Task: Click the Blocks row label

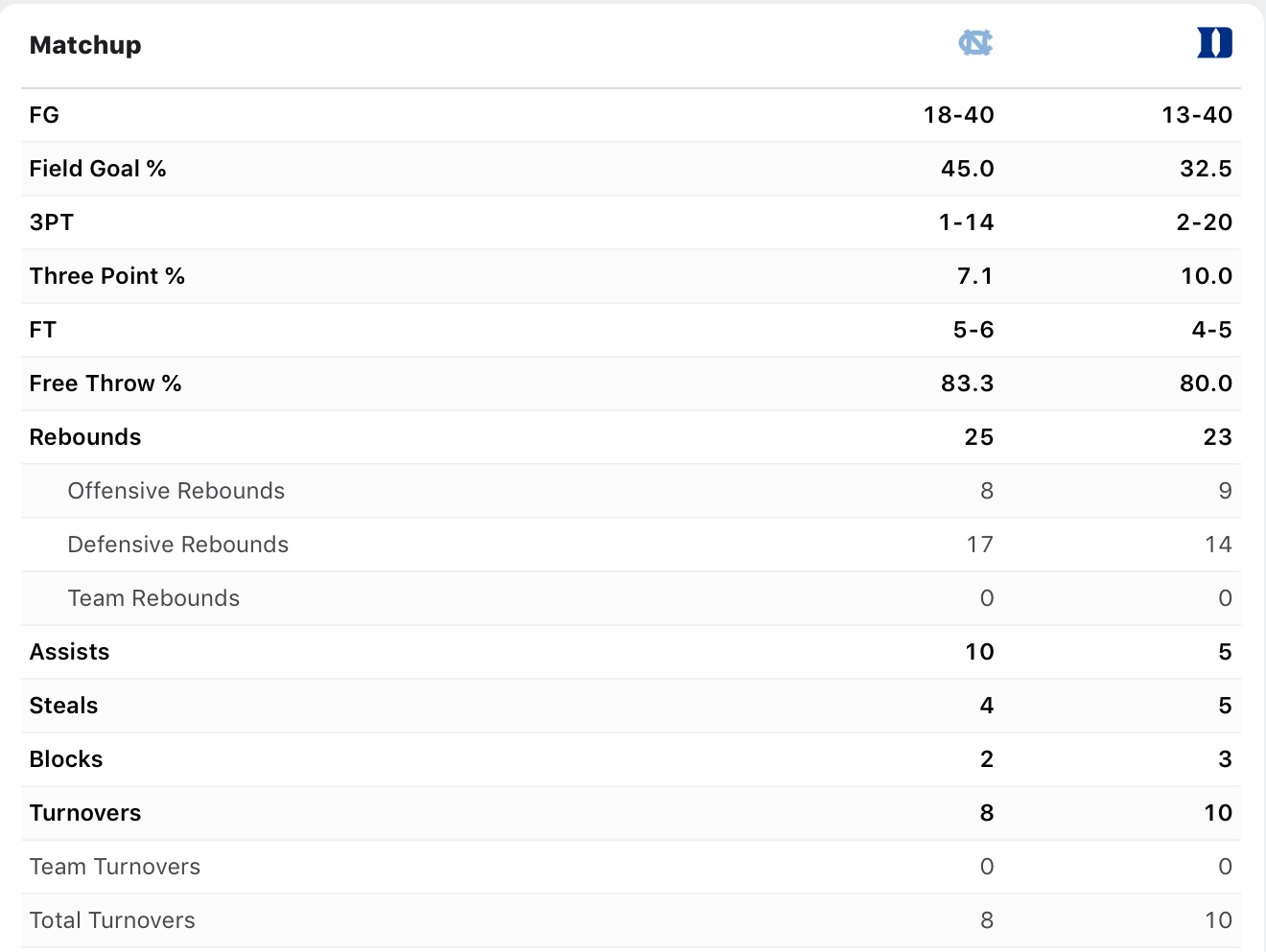Action: coord(66,759)
